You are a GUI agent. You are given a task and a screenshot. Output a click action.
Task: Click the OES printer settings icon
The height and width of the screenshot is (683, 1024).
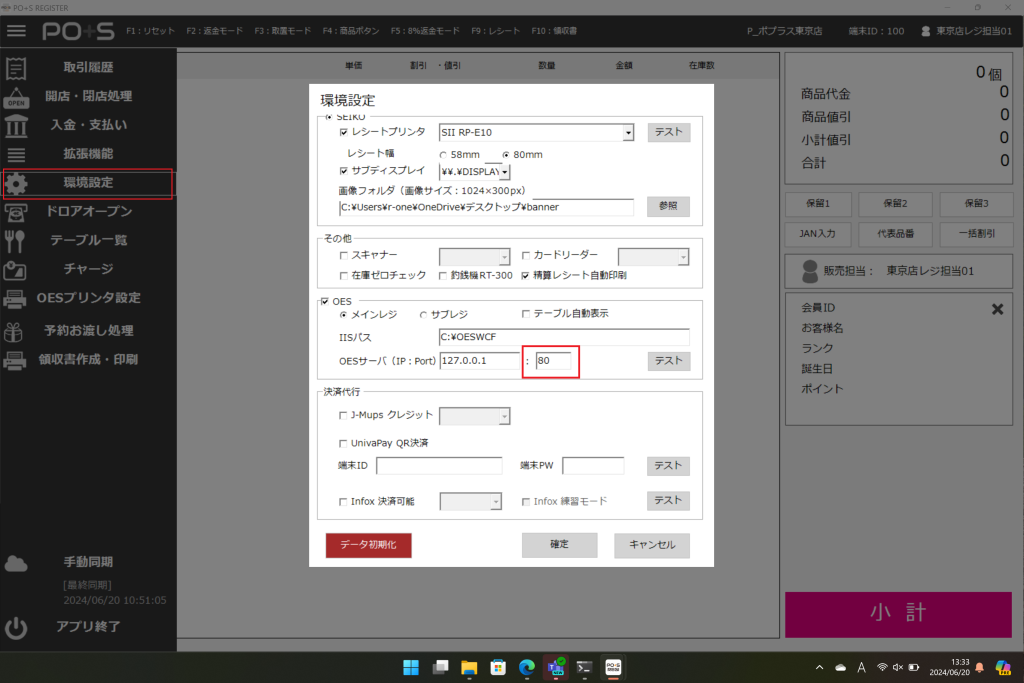(x=16, y=298)
